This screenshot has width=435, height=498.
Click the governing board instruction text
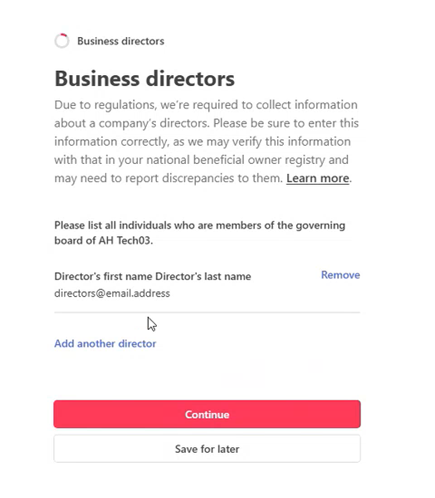coord(200,233)
